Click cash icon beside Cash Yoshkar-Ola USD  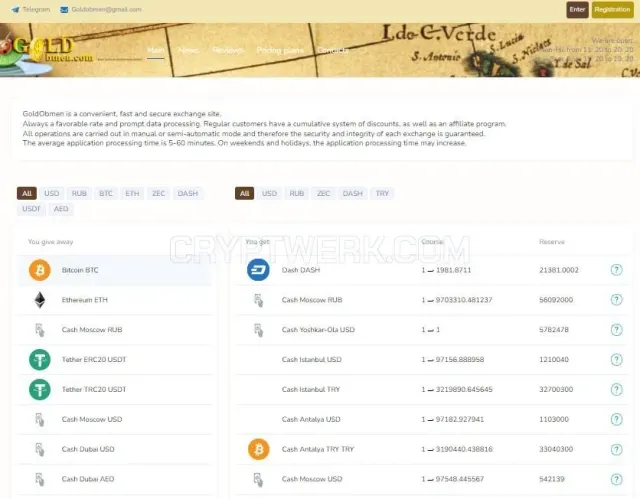(258, 330)
